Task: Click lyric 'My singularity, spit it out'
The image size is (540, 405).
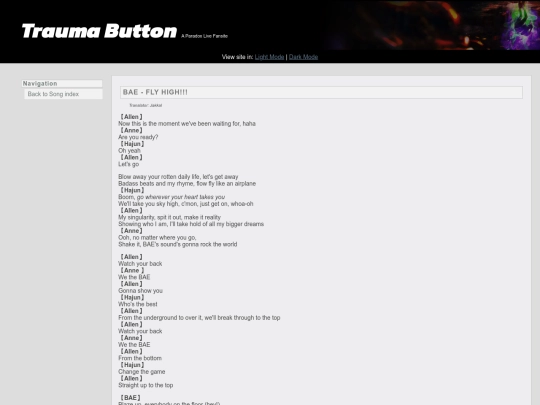Action: (x=169, y=217)
